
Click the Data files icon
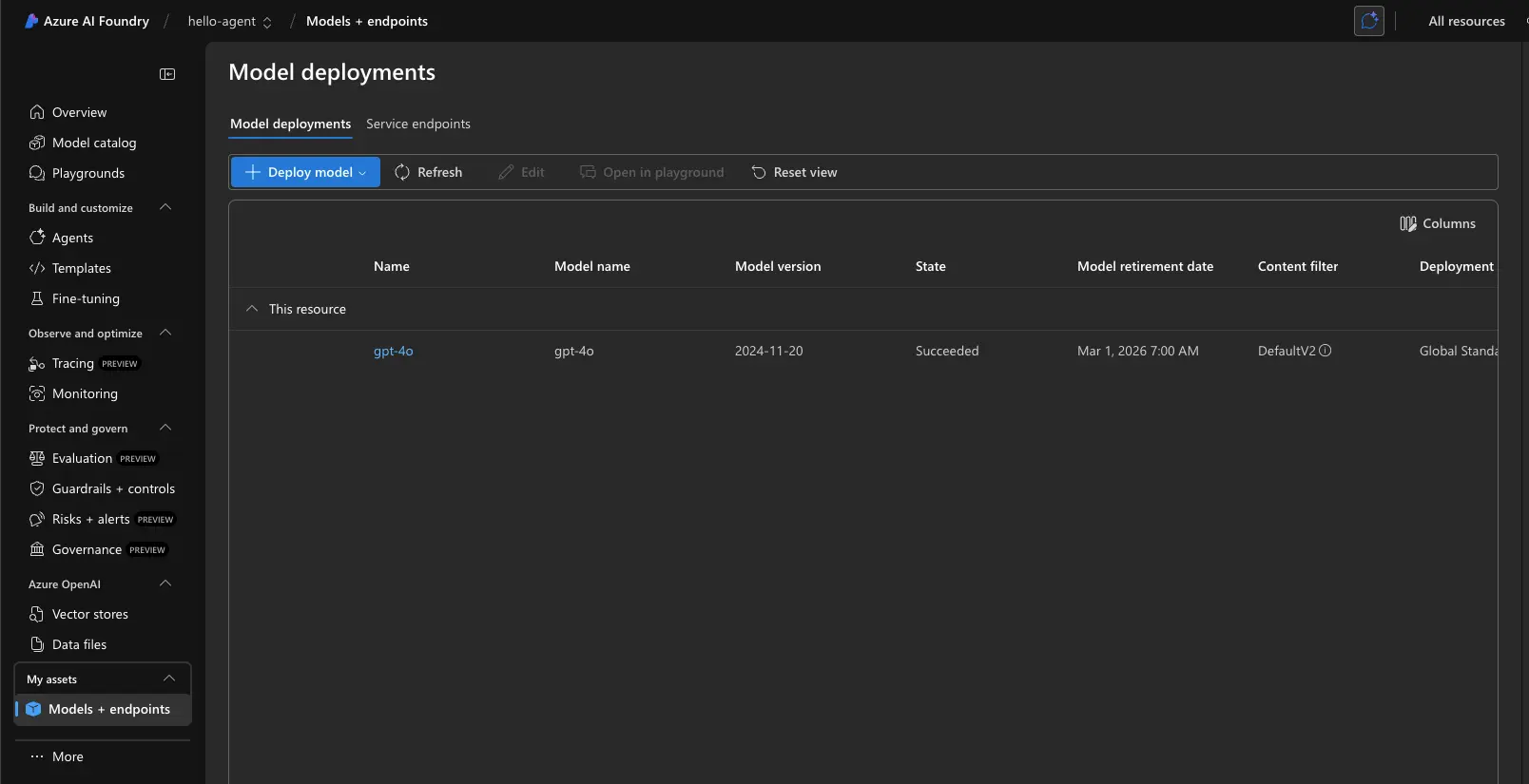[x=37, y=644]
